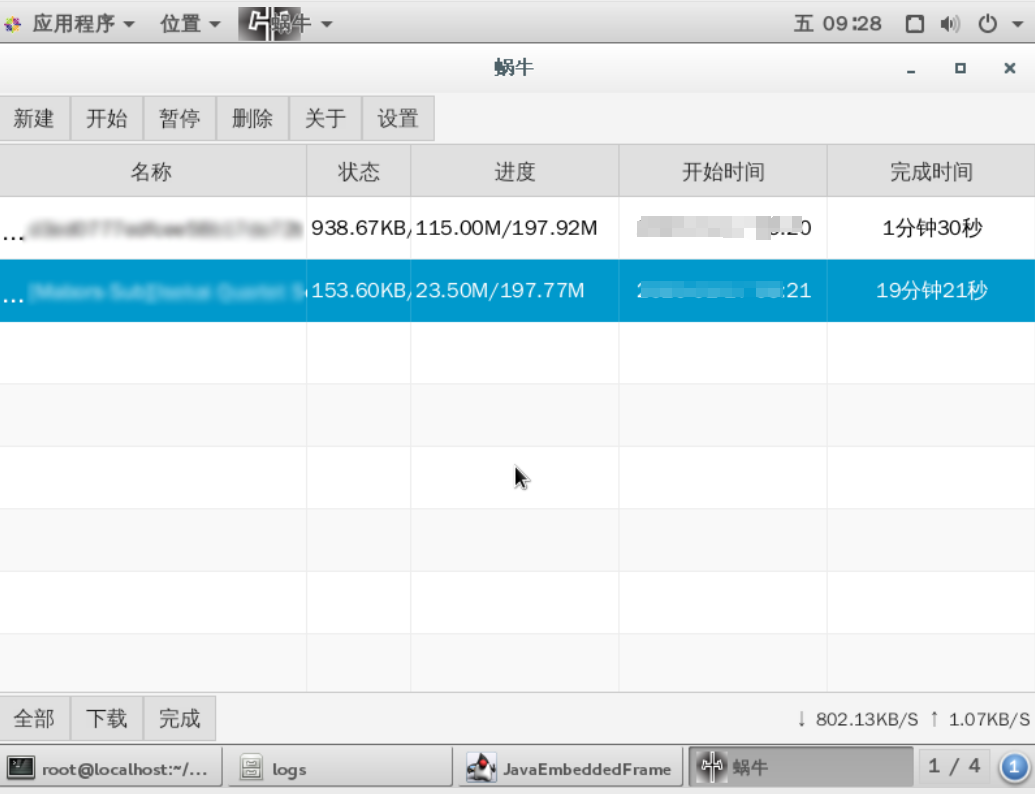Click 新建 to create new download

tap(34, 118)
